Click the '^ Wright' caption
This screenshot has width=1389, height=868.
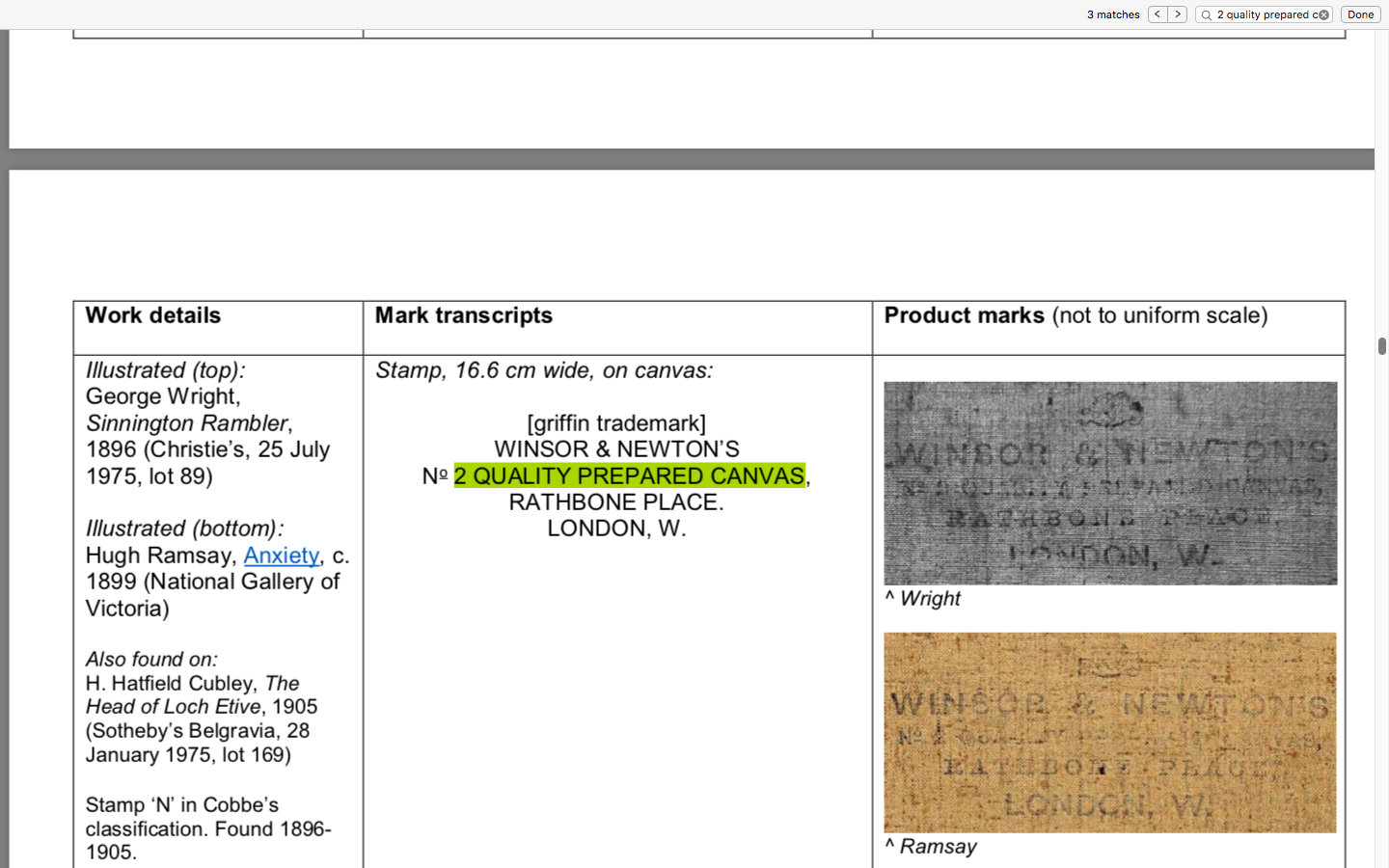pos(922,599)
